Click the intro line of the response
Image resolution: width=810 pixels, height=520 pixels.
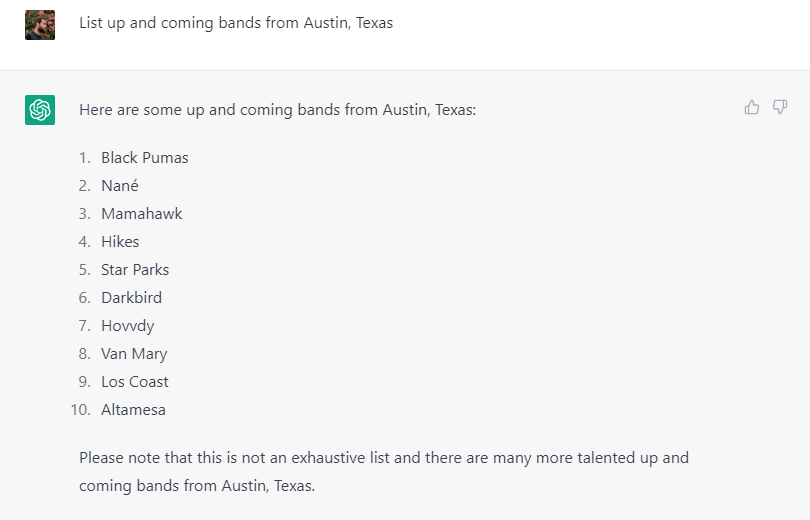pos(277,110)
